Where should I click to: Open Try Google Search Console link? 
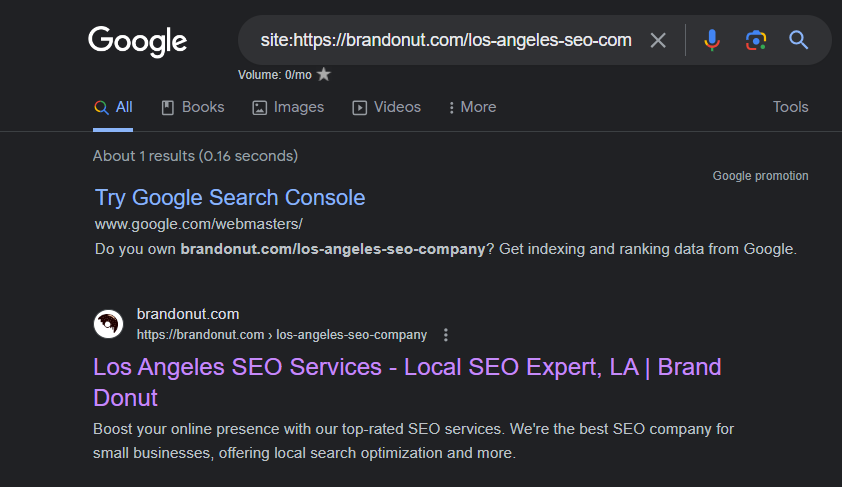click(x=230, y=197)
